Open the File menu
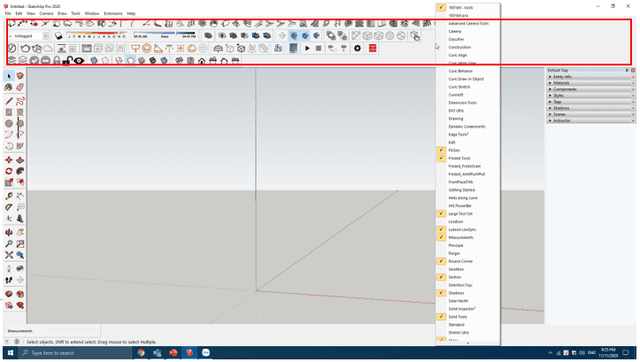This screenshot has width=640, height=362. tap(8, 13)
